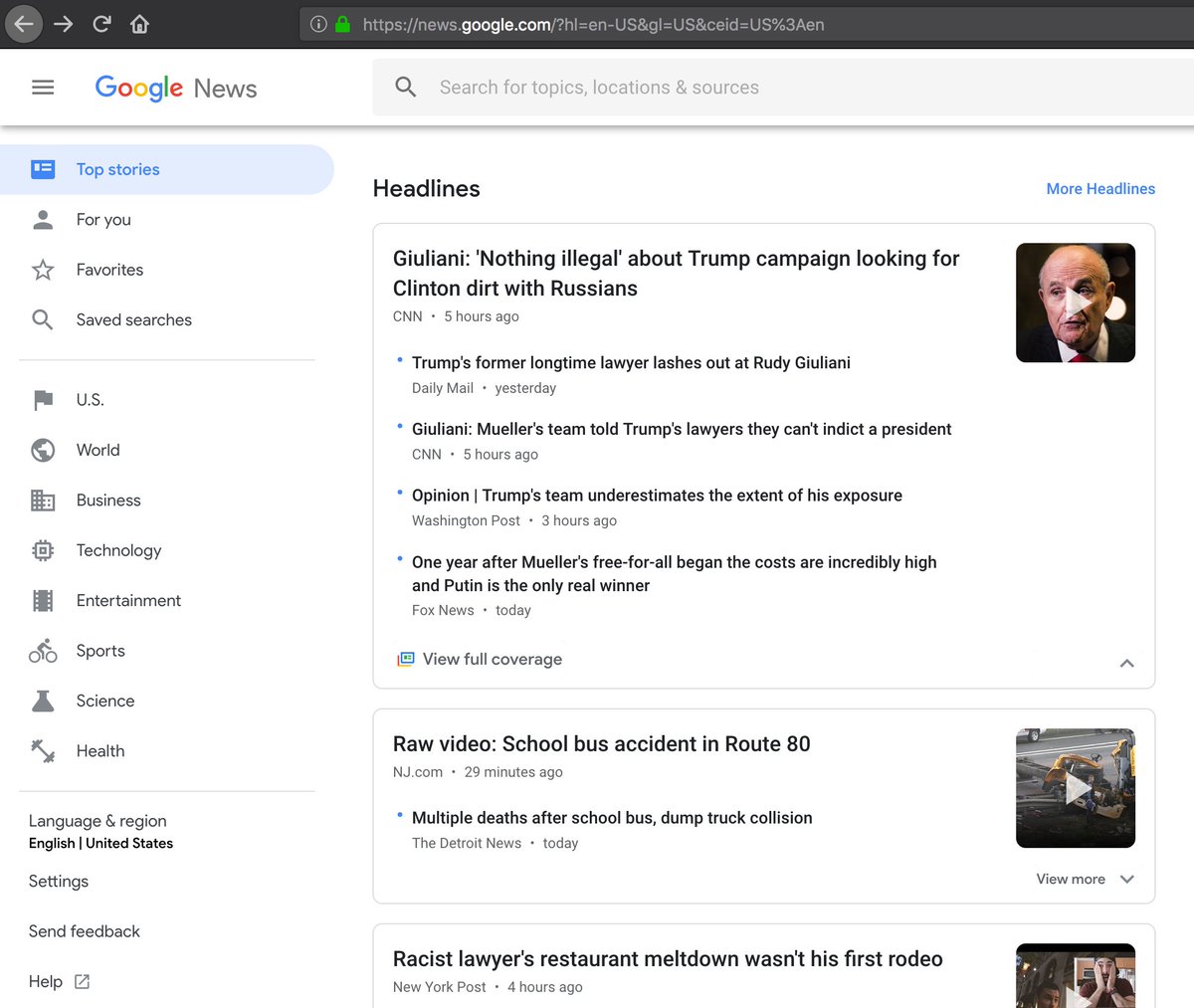
Task: Click the Saved searches magnifier icon
Action: point(43,319)
